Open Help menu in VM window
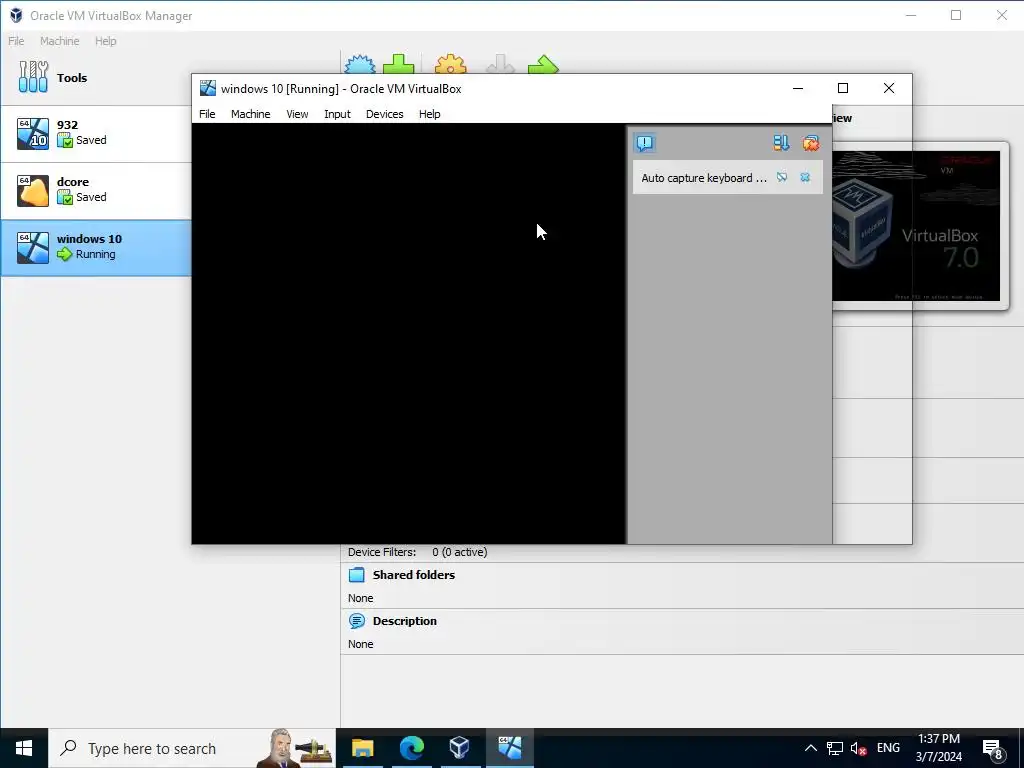 pyautogui.click(x=430, y=114)
